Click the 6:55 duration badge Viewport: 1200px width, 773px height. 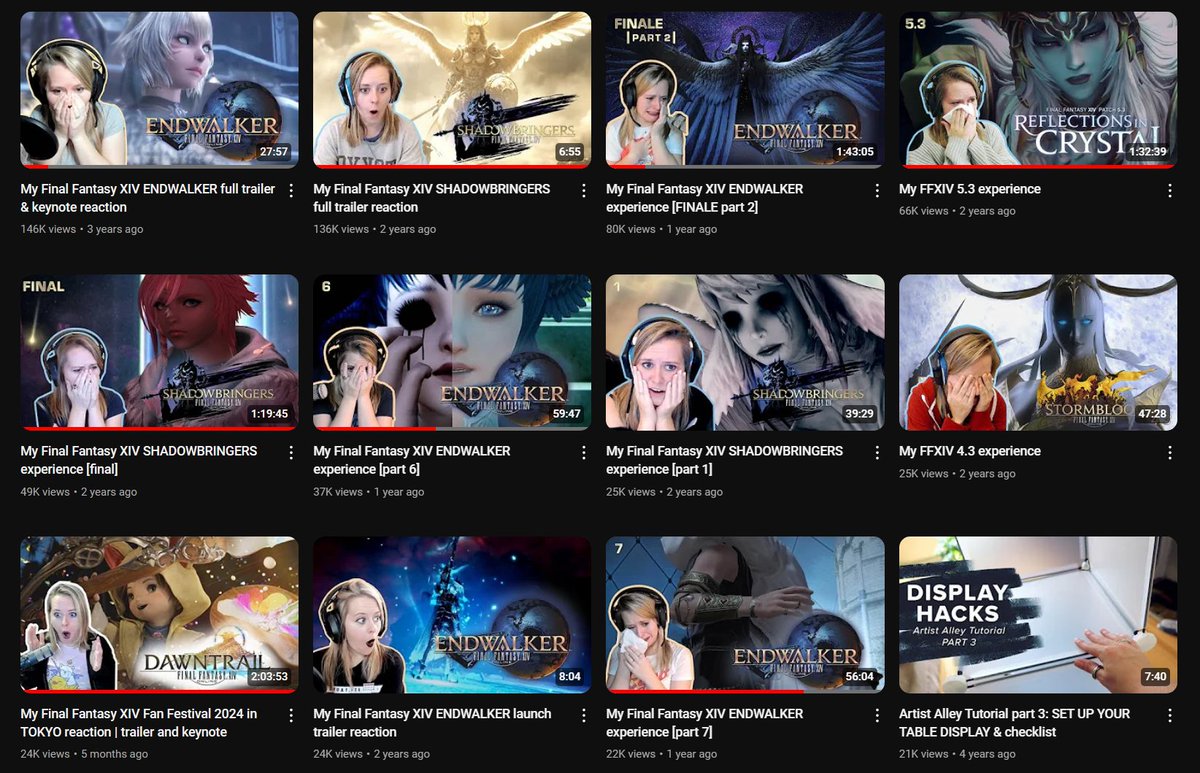(570, 153)
